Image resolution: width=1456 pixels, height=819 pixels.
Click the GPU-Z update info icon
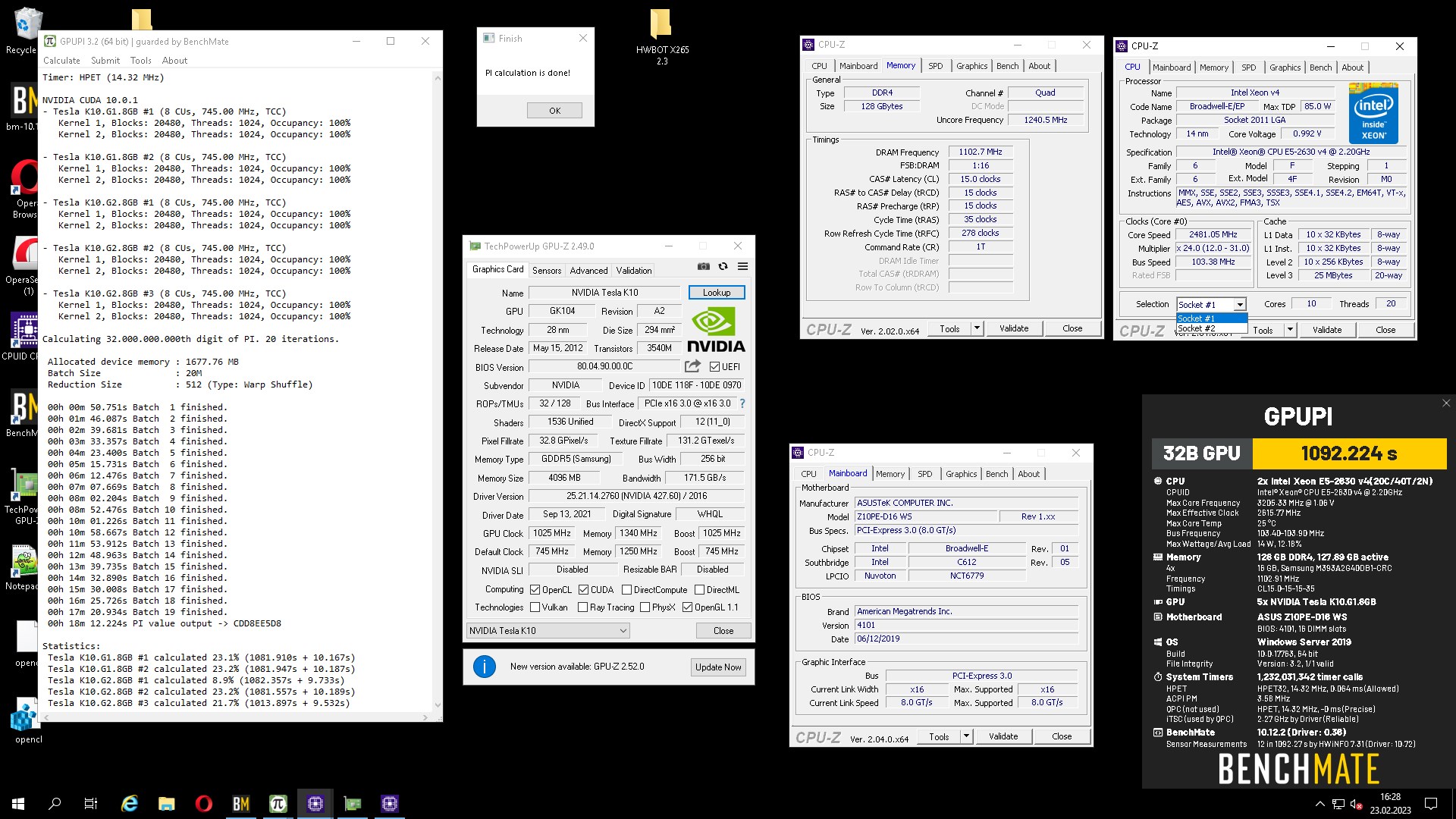[485, 667]
